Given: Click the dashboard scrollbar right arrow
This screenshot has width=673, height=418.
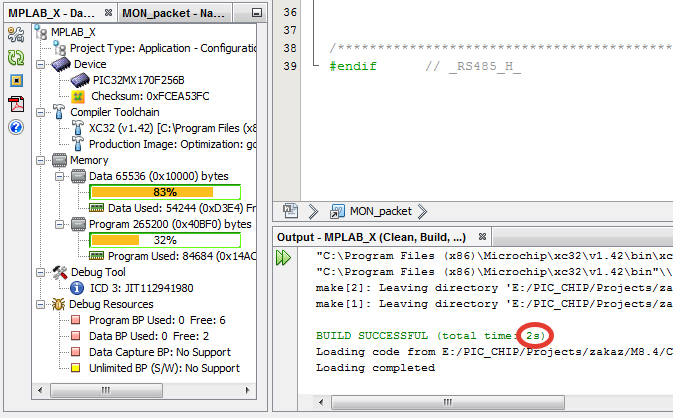Looking at the screenshot, I should pyautogui.click(x=248, y=390).
